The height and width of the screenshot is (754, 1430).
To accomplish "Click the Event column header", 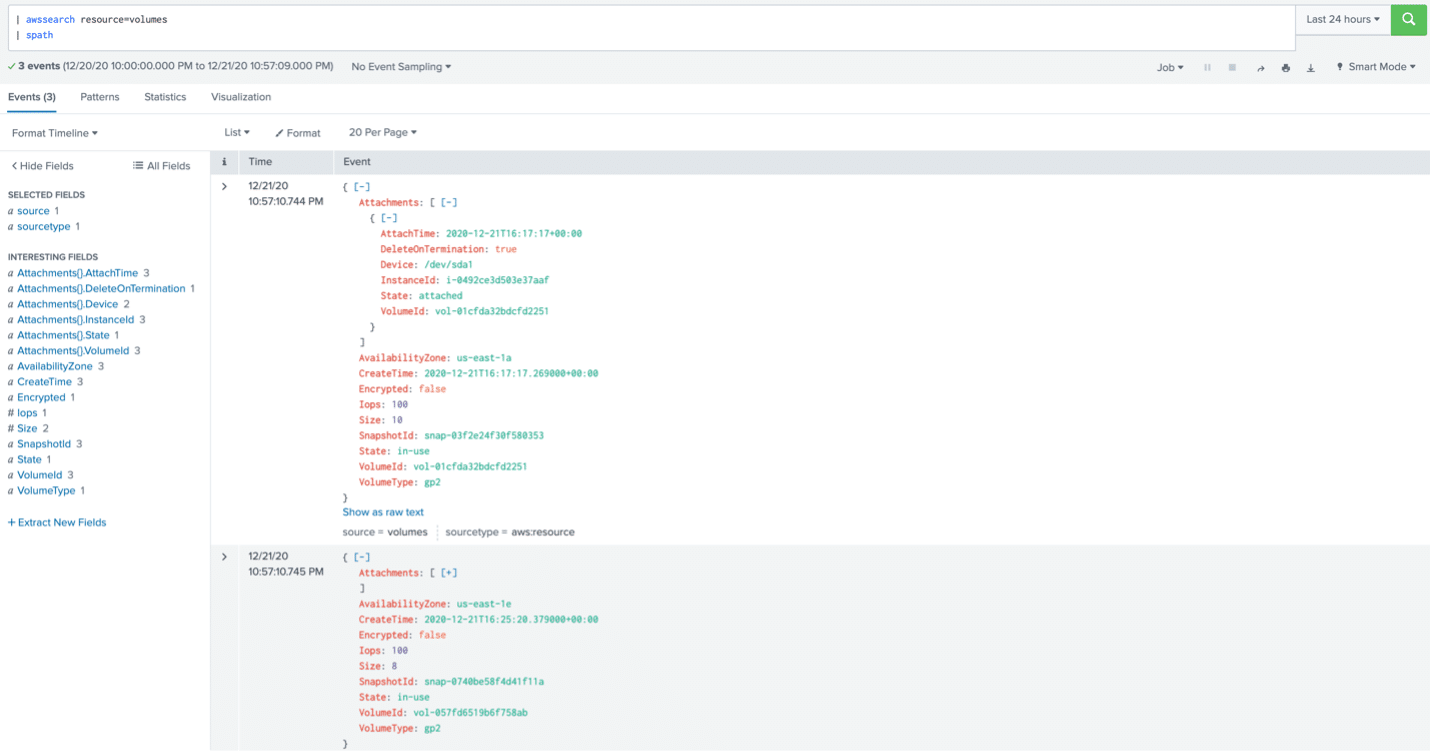I will (x=357, y=162).
